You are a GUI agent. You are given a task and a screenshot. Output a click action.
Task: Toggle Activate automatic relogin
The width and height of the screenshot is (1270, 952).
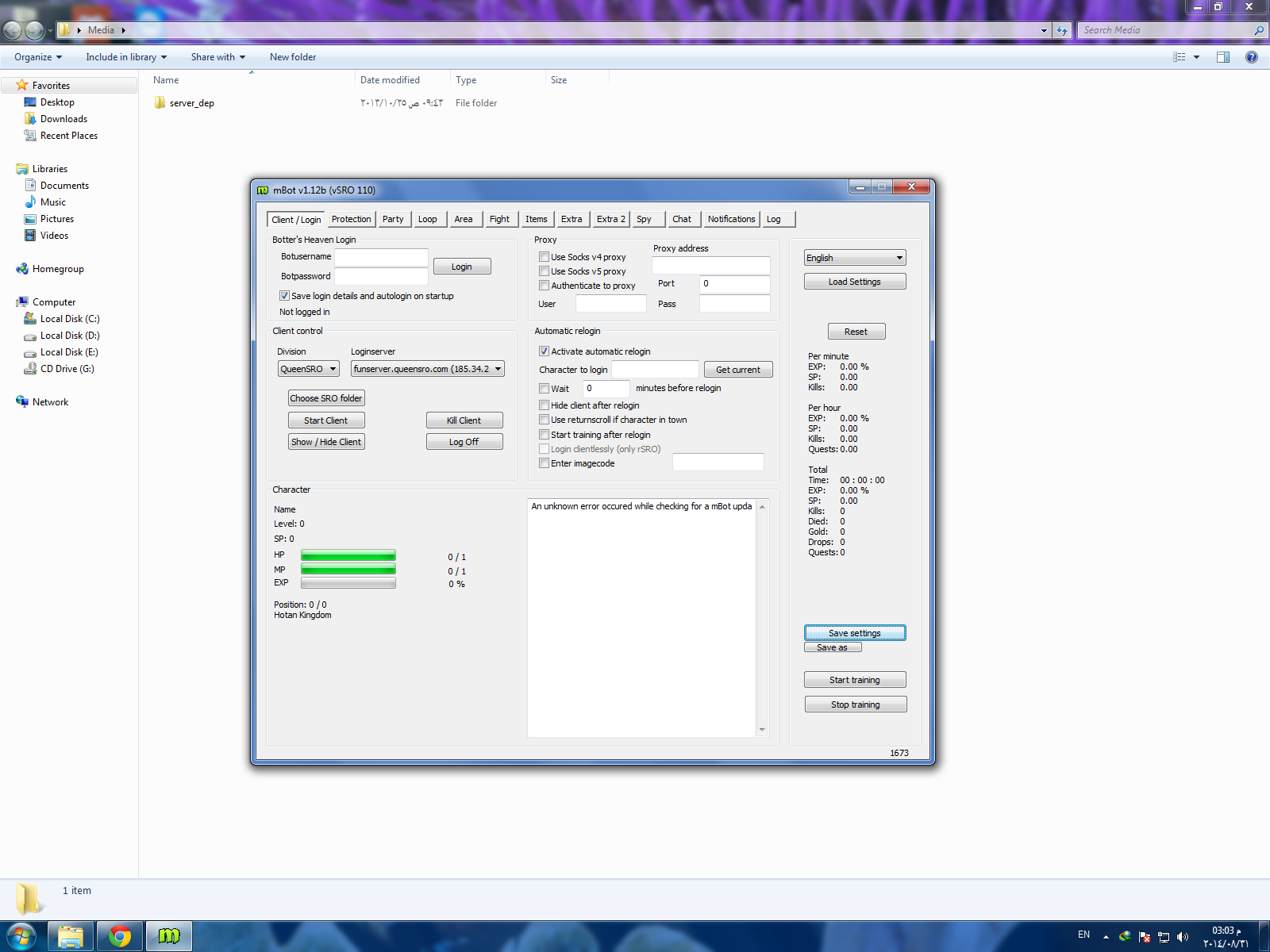(x=544, y=351)
